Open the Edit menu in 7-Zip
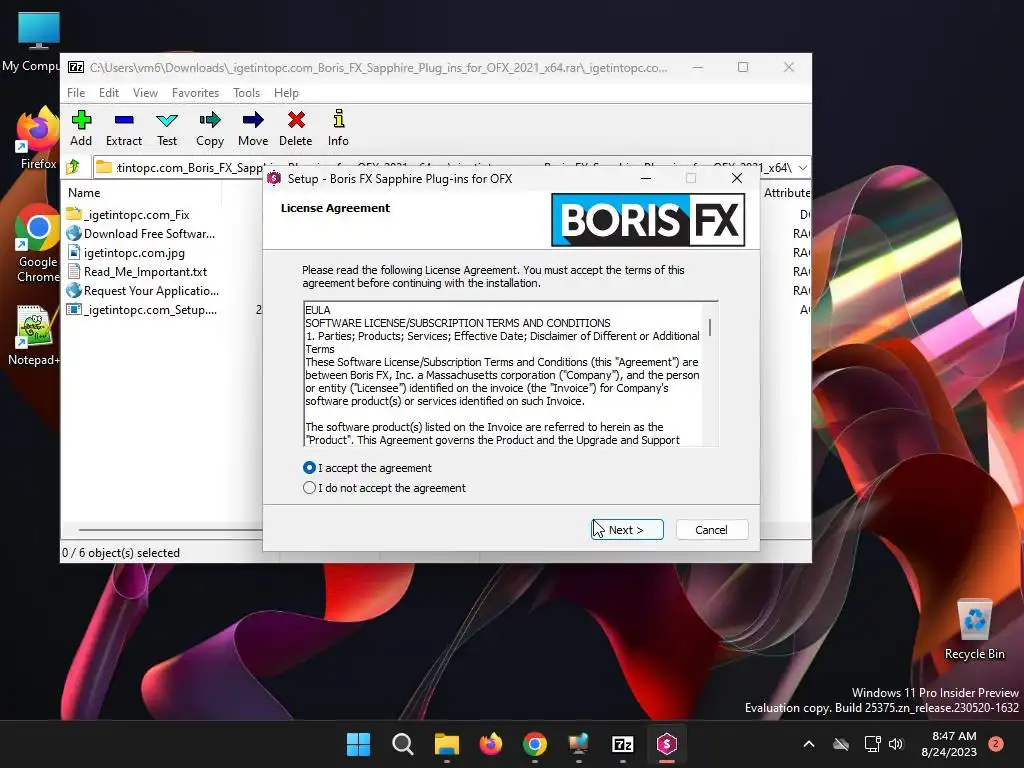 [108, 93]
